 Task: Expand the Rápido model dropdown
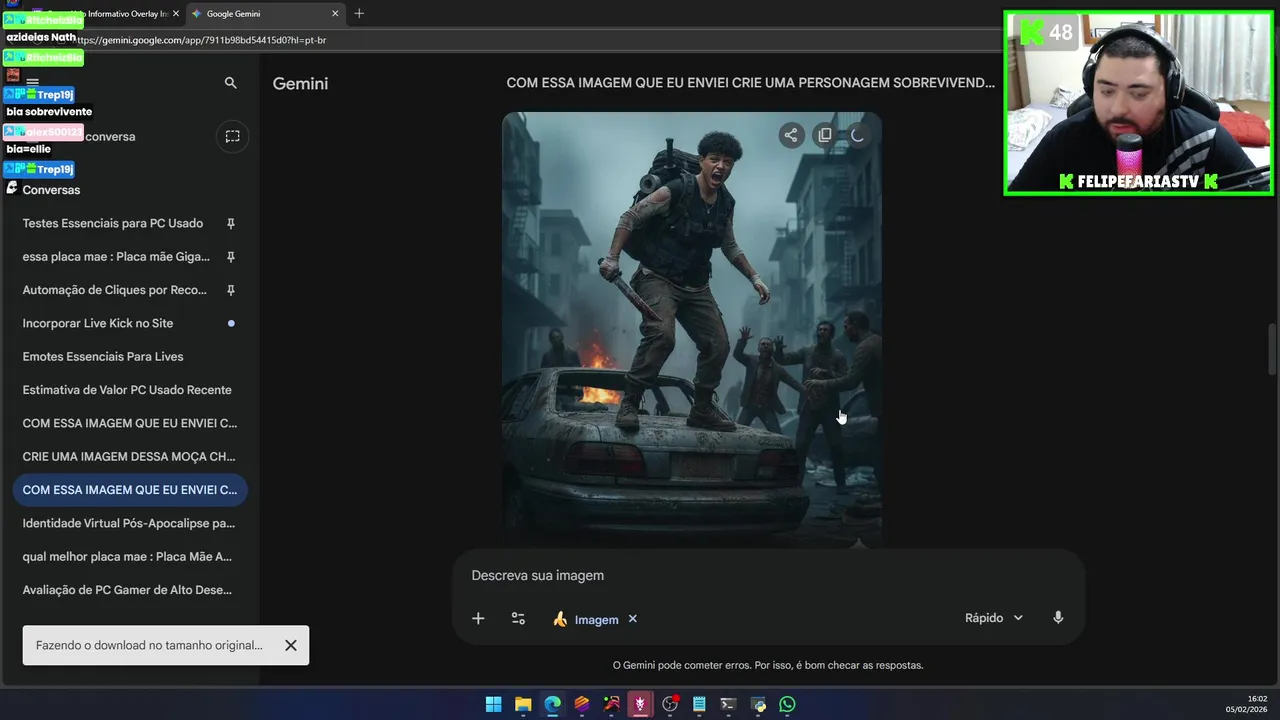[x=994, y=618]
